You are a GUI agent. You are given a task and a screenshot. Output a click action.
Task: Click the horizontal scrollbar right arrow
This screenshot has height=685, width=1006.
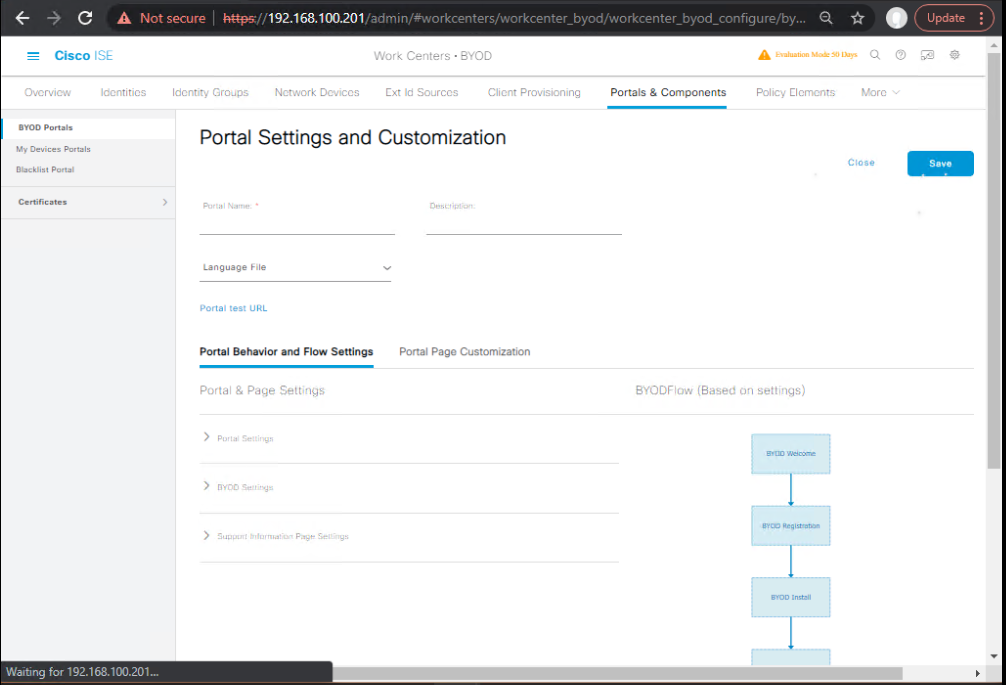click(977, 673)
